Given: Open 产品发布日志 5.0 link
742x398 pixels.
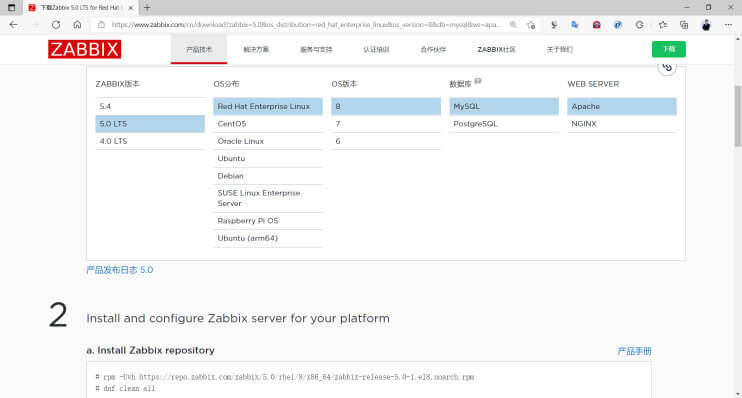Looking at the screenshot, I should (120, 270).
